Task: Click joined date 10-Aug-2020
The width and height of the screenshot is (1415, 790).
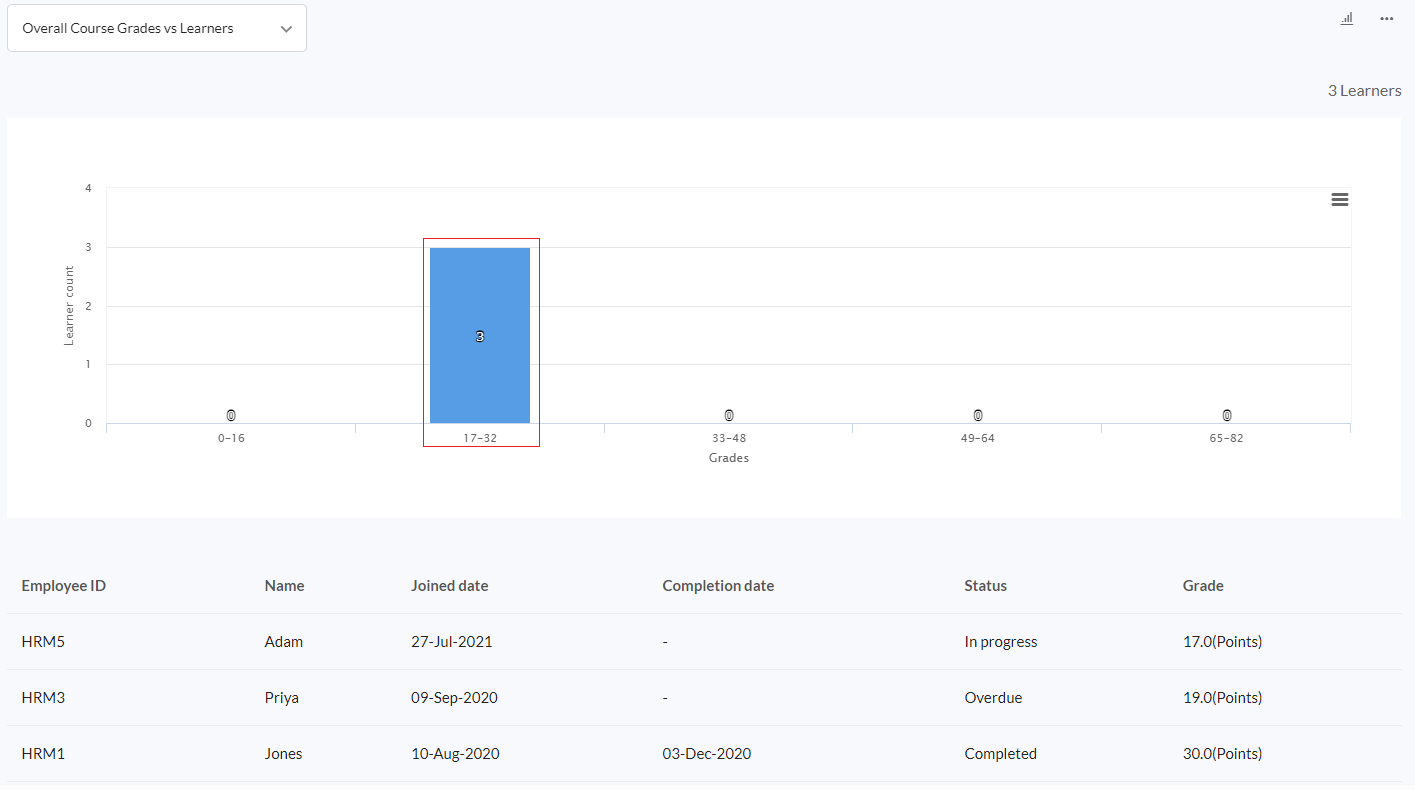Action: [455, 753]
